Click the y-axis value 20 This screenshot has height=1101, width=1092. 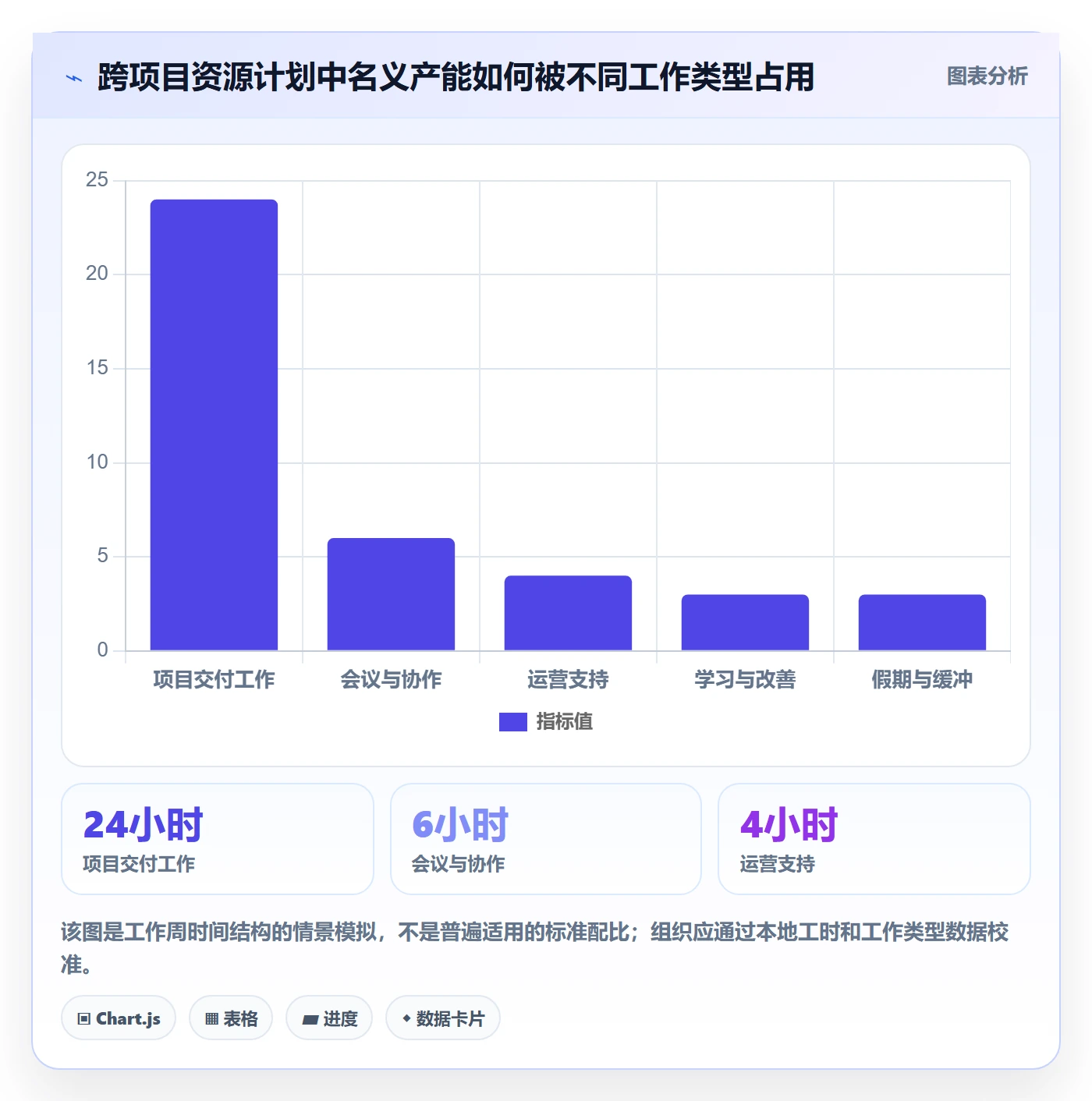[x=97, y=274]
